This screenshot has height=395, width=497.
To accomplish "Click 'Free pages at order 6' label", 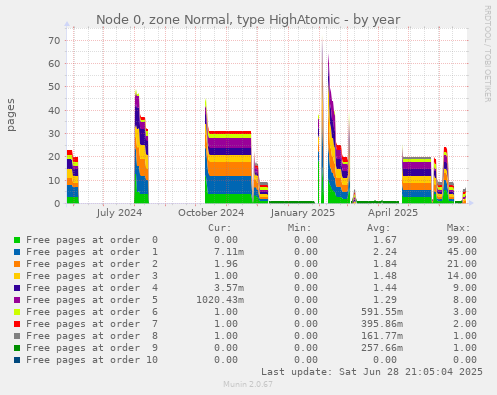I will tap(92, 312).
